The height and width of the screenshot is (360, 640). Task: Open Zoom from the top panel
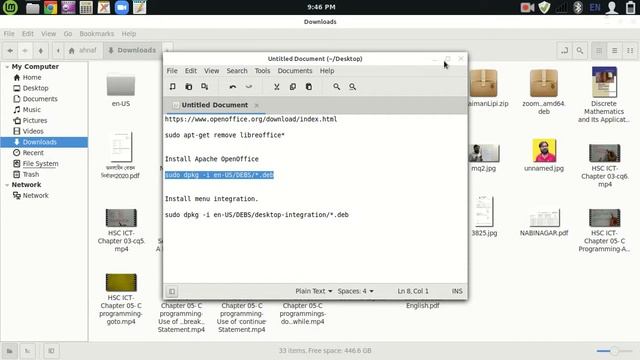[122, 7]
